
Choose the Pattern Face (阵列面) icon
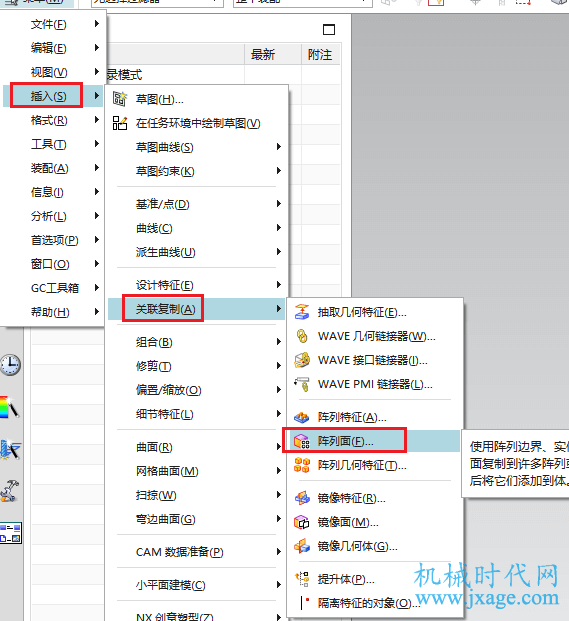coord(302,441)
